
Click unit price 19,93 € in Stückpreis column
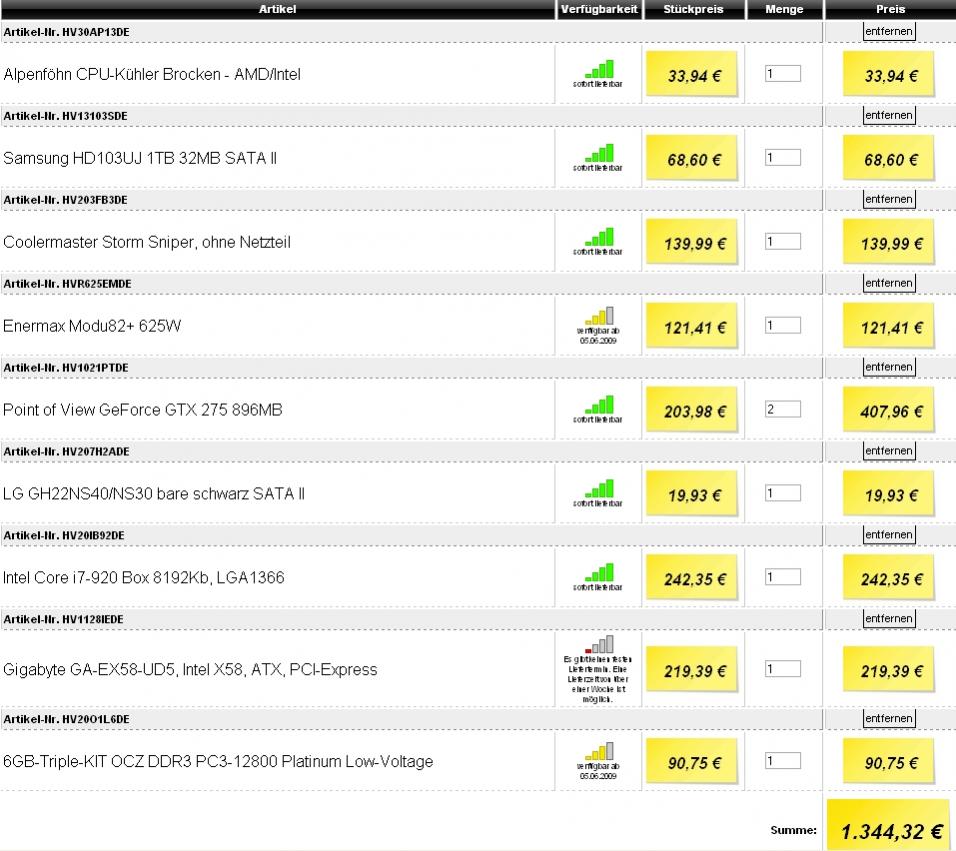click(692, 493)
